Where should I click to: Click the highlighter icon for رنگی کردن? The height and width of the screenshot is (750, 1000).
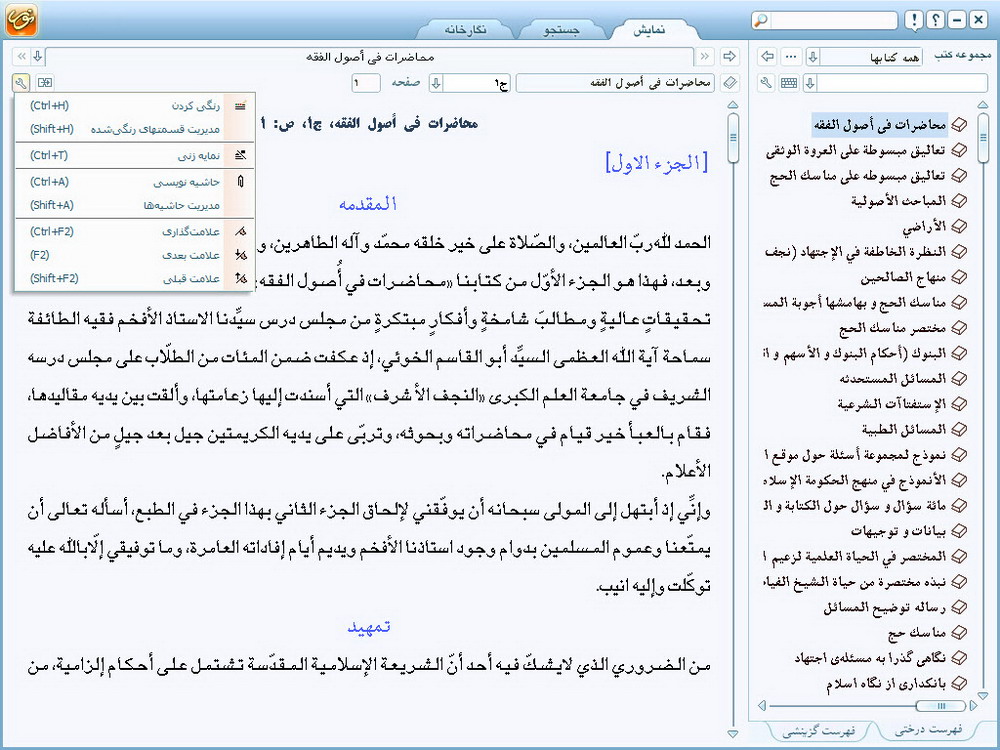coord(240,106)
